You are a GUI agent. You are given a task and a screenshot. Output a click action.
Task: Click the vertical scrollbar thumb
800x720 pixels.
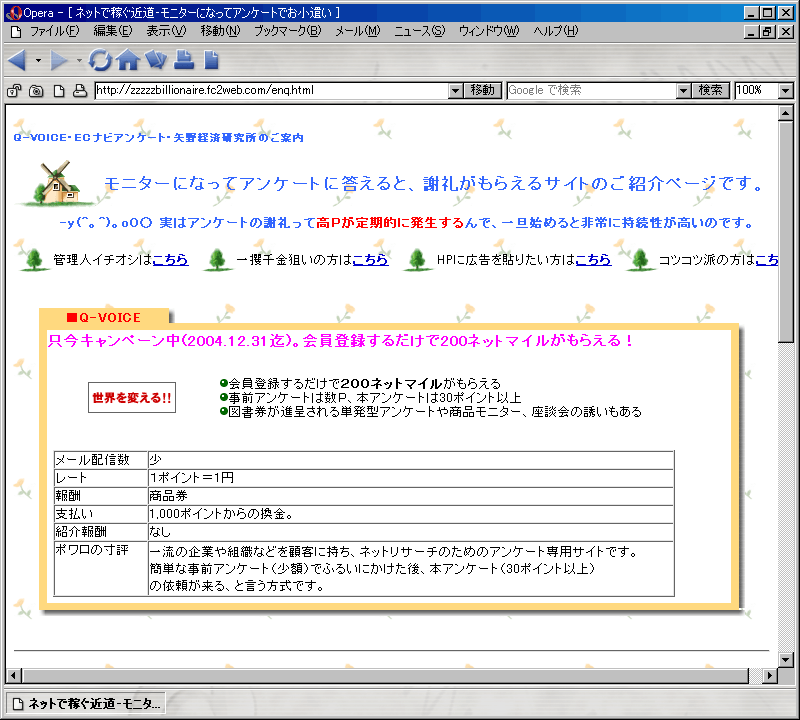click(x=786, y=232)
